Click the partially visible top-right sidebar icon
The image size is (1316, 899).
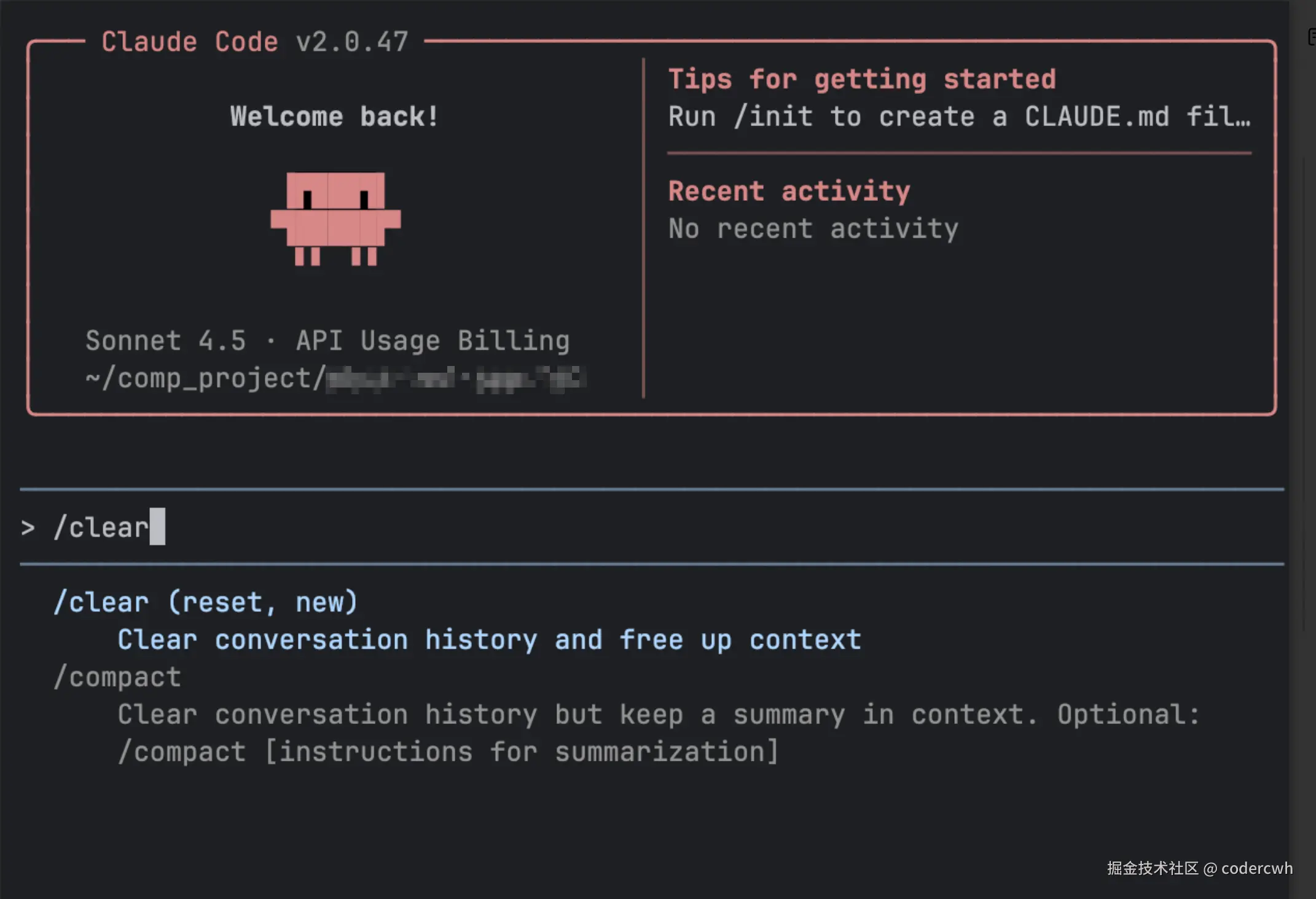1312,37
